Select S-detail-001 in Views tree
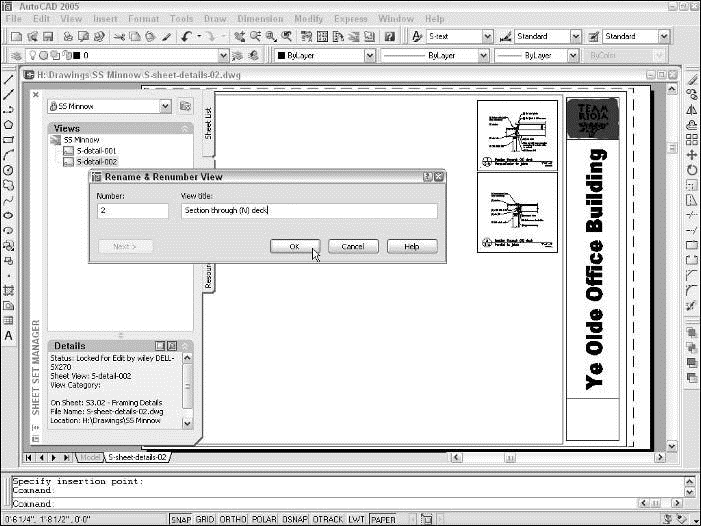This screenshot has width=701, height=526. coord(96,151)
